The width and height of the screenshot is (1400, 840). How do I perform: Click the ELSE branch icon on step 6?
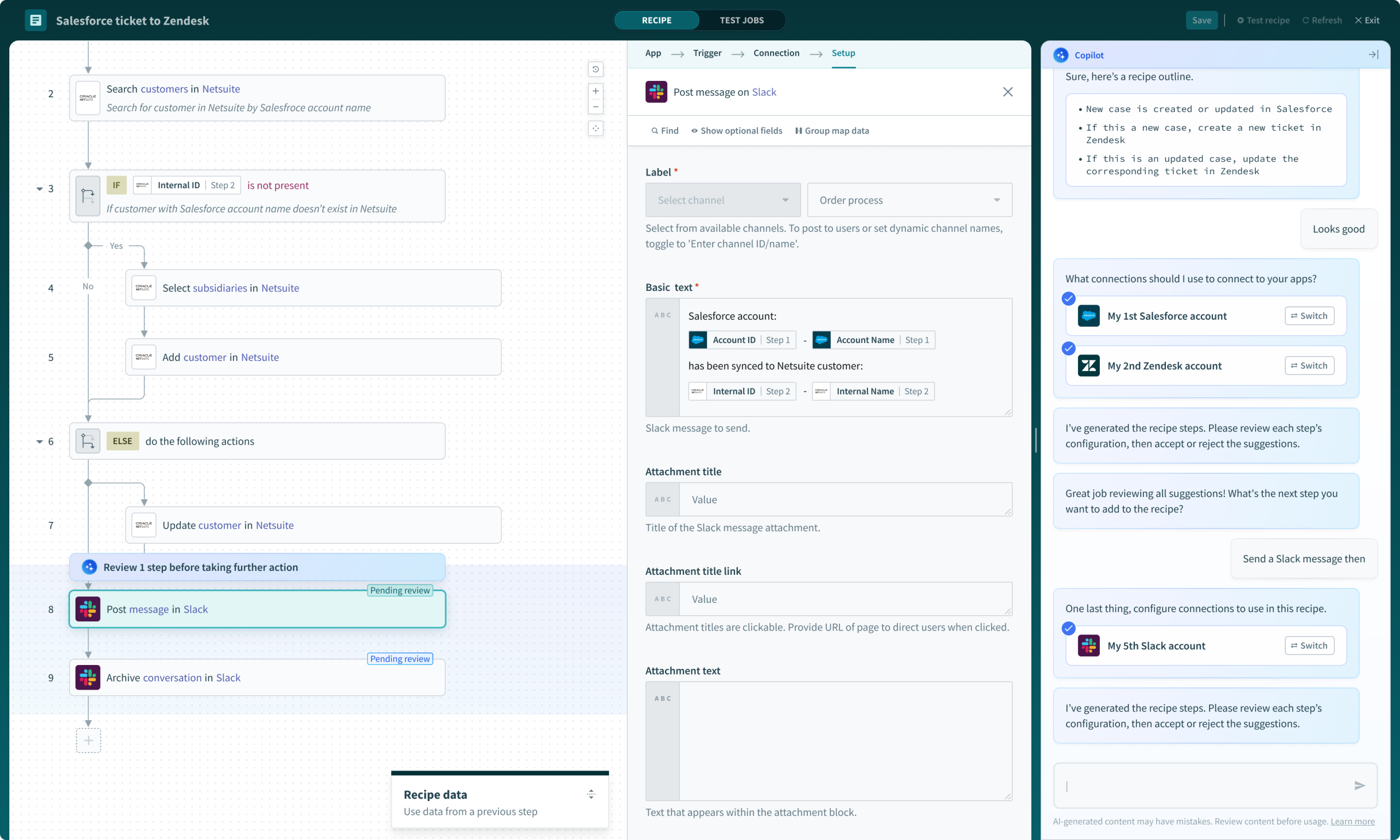(87, 441)
